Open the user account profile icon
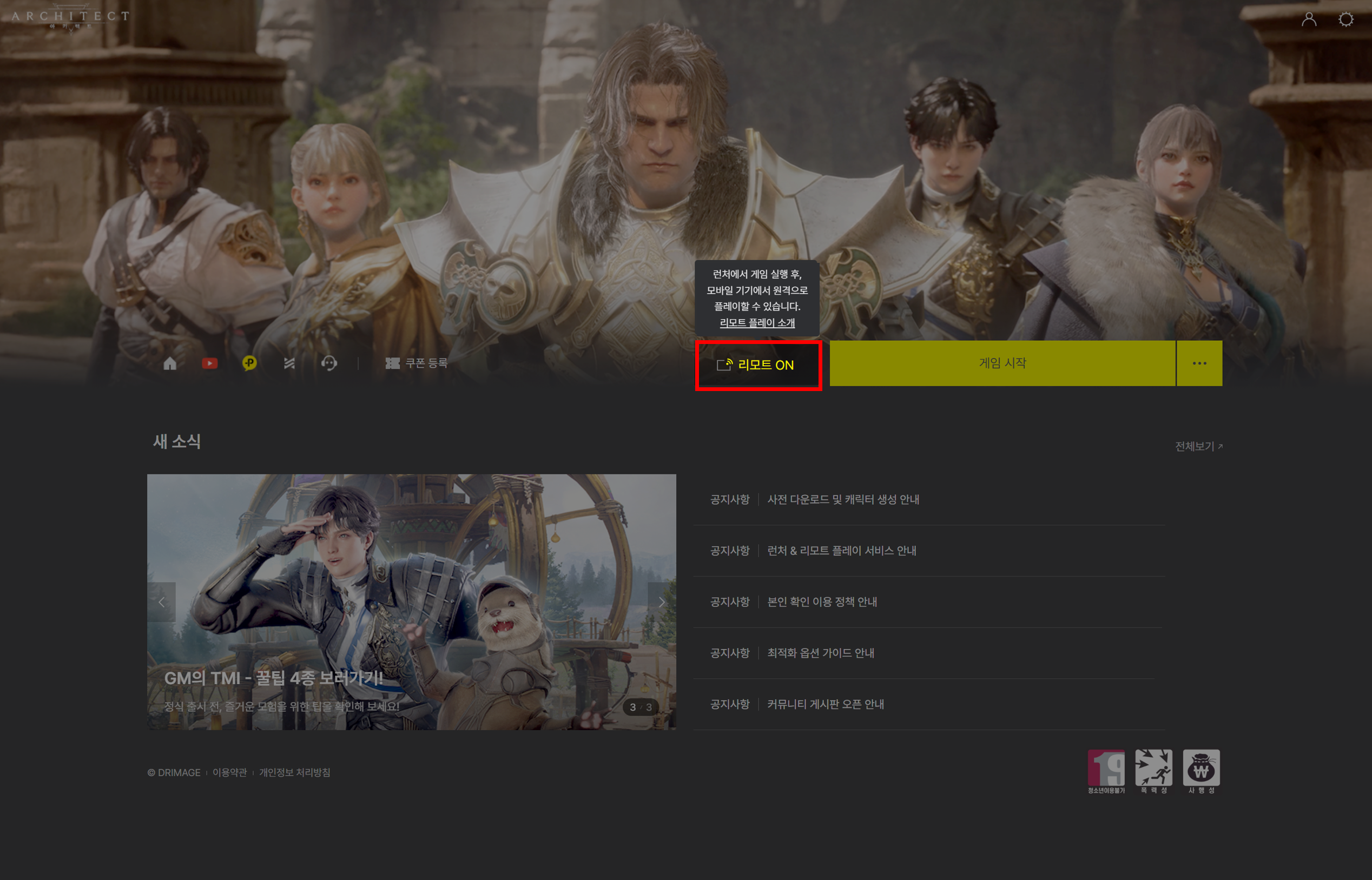This screenshot has width=1372, height=880. tap(1309, 19)
